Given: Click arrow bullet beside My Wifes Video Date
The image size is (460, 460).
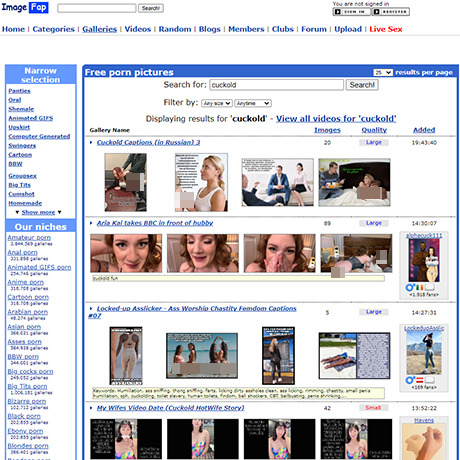Looking at the screenshot, I should click(91, 408).
